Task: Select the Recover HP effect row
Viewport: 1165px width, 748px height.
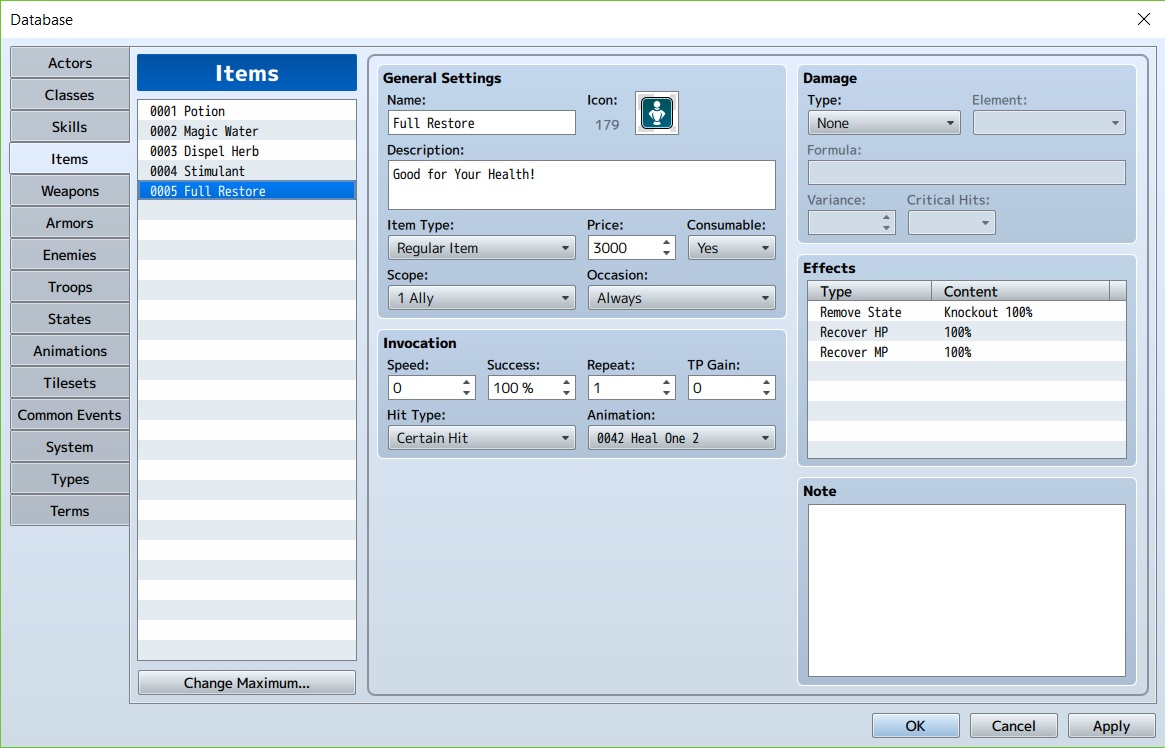Action: click(x=966, y=332)
